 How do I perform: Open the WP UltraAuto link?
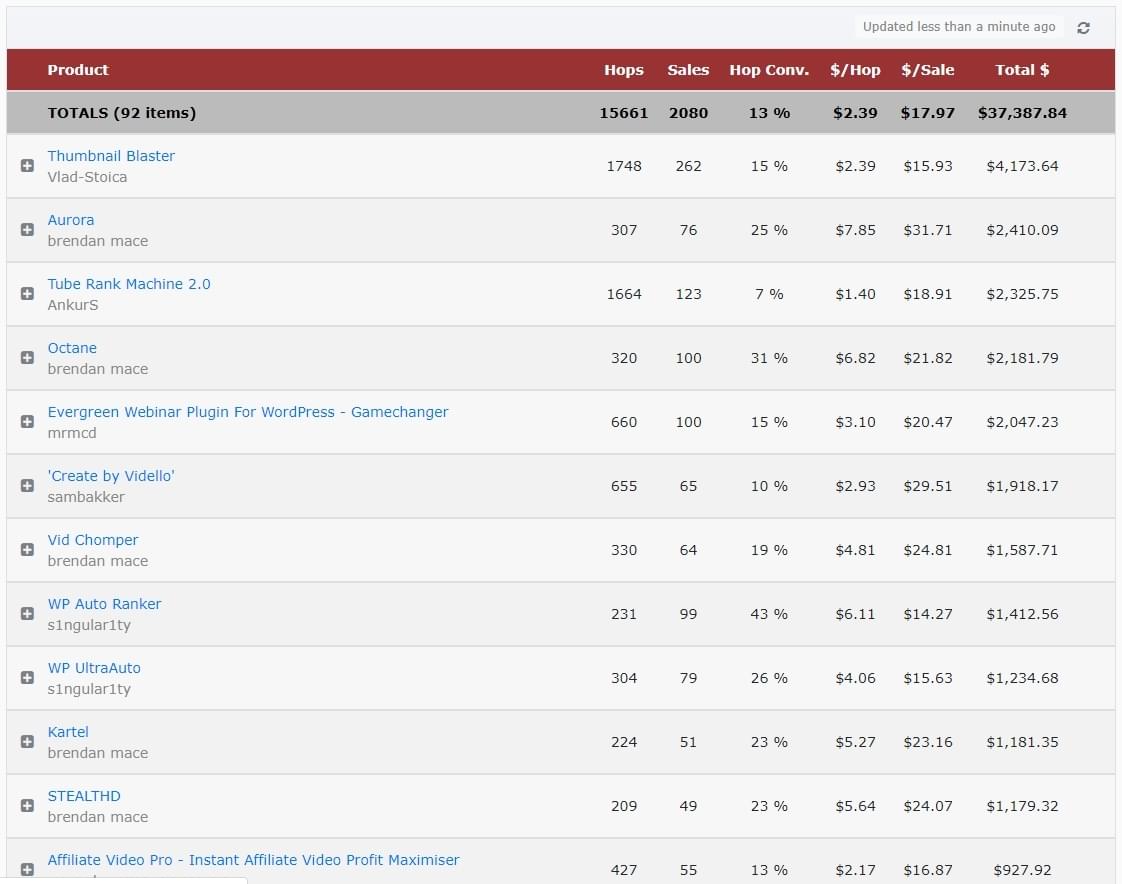94,668
